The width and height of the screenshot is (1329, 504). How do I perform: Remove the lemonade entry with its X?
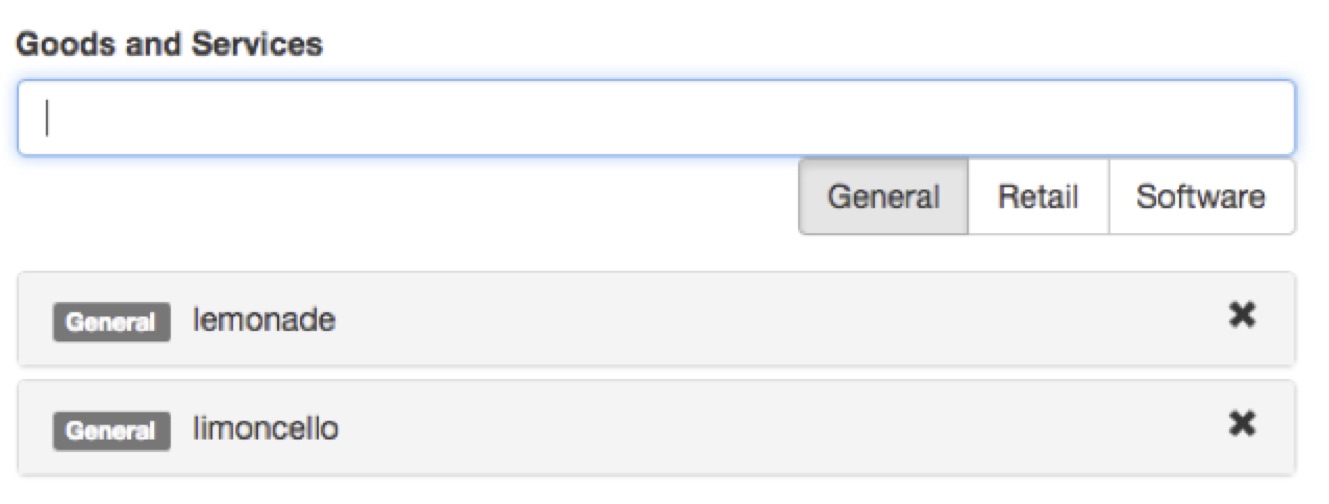coord(1242,316)
